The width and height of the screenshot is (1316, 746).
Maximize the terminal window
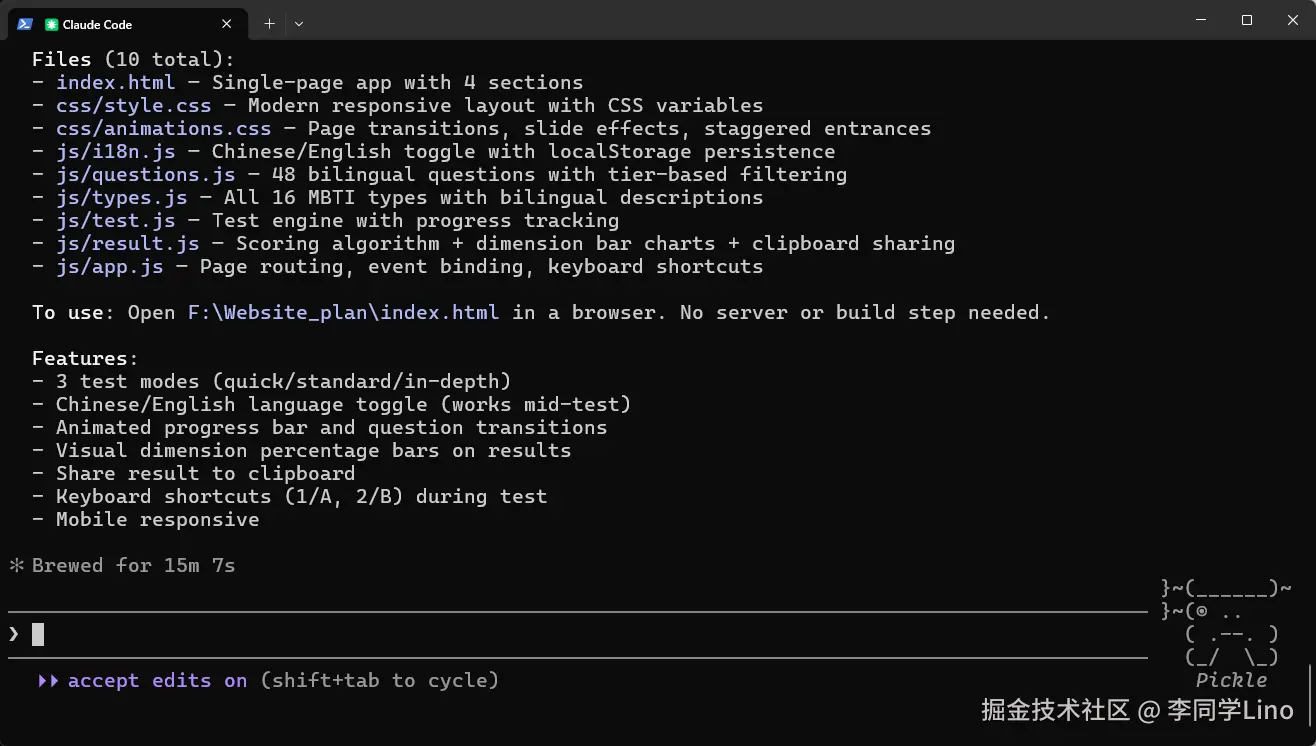pyautogui.click(x=1247, y=20)
